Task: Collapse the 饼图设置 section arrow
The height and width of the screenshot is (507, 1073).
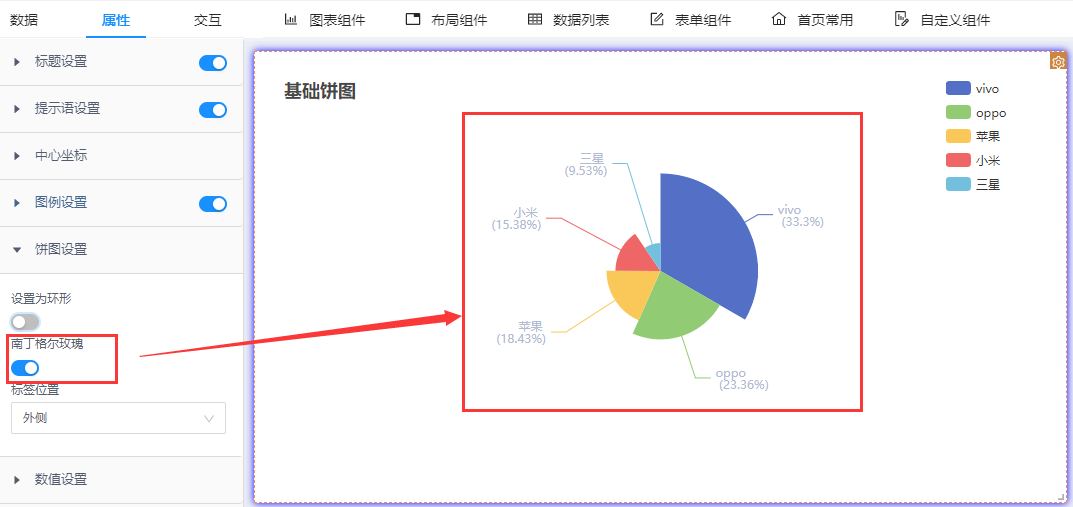Action: (17, 250)
